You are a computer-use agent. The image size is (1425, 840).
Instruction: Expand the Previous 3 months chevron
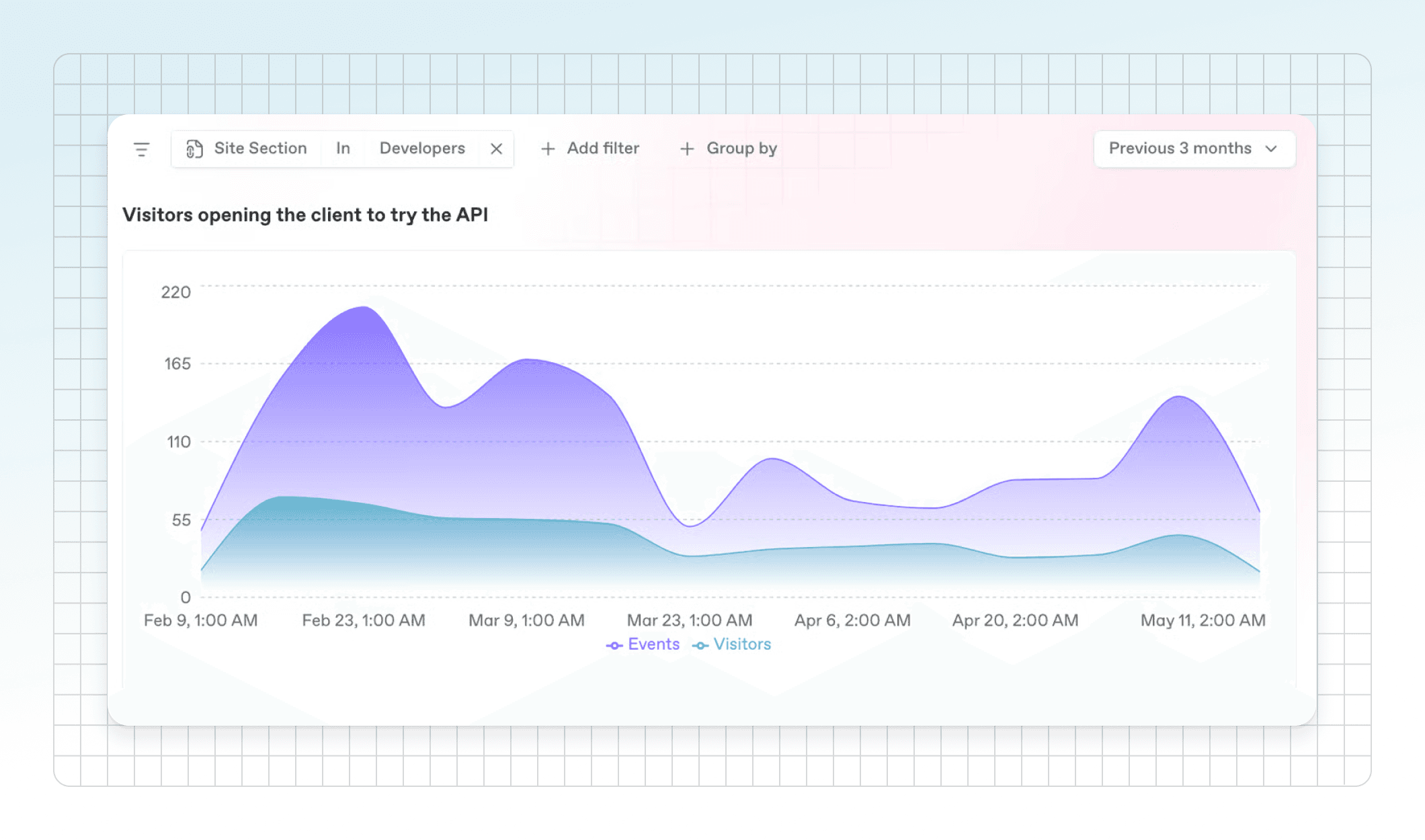point(1271,149)
